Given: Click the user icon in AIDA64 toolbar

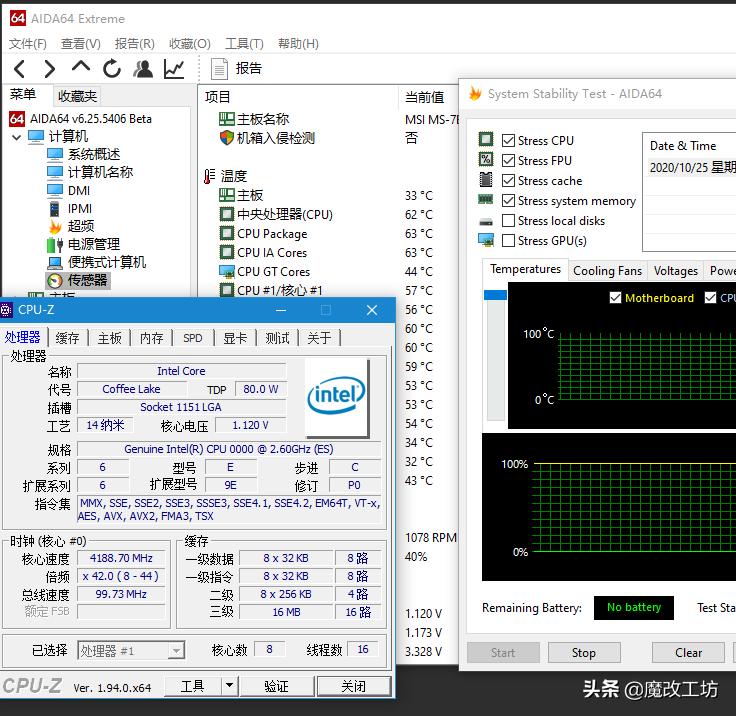Looking at the screenshot, I should pyautogui.click(x=143, y=69).
